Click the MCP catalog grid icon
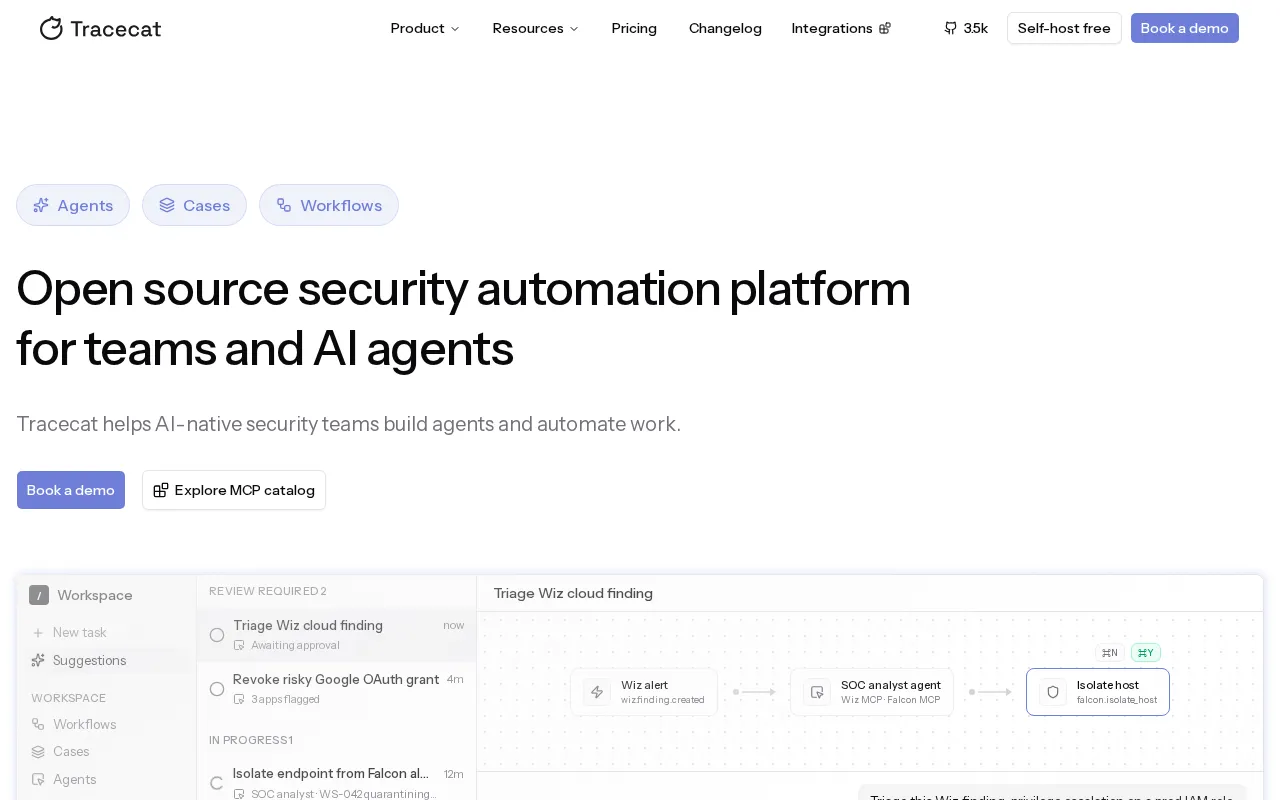 pyautogui.click(x=161, y=490)
